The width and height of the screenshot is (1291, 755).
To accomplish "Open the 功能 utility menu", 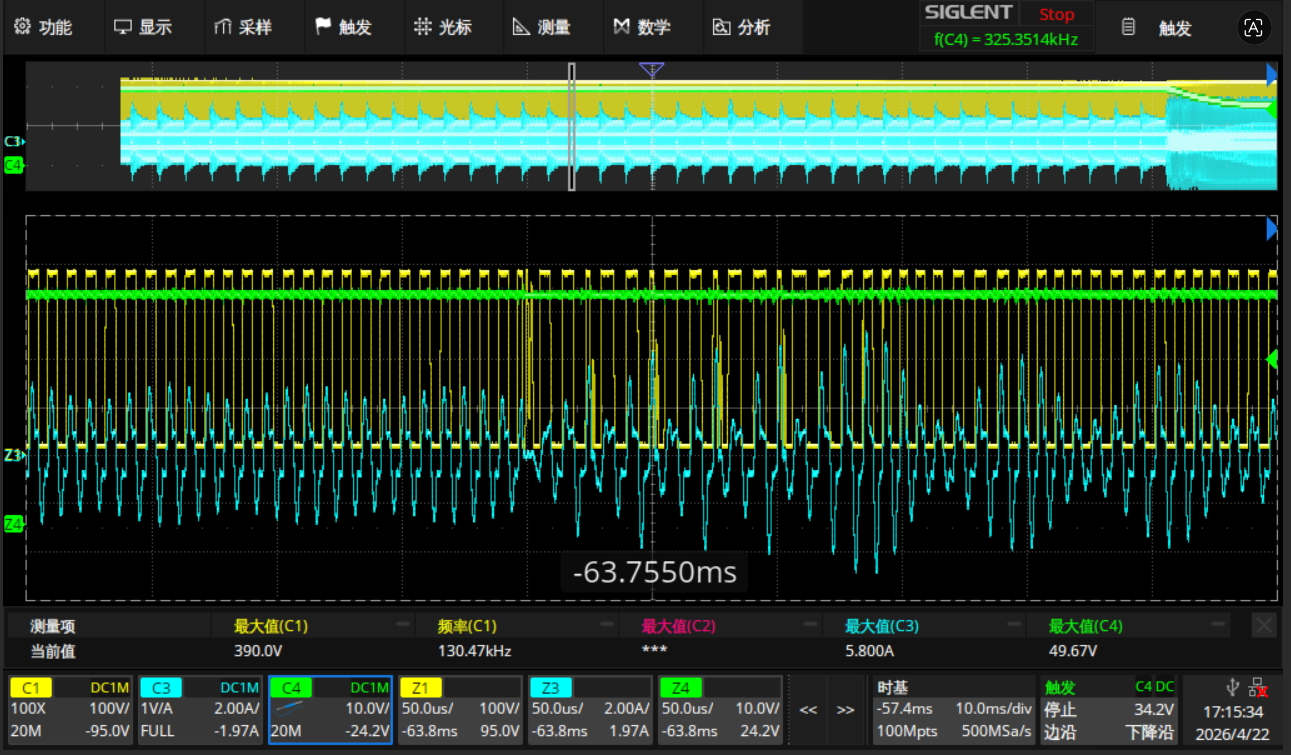I will (44, 27).
